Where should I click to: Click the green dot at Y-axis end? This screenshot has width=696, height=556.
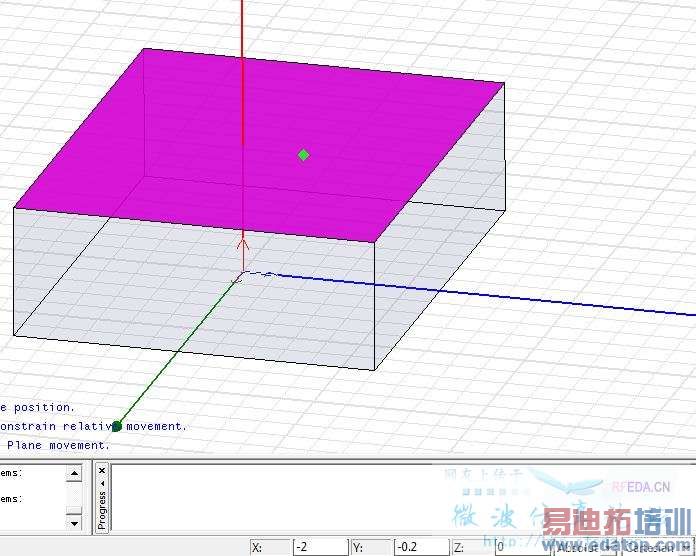coord(117,426)
